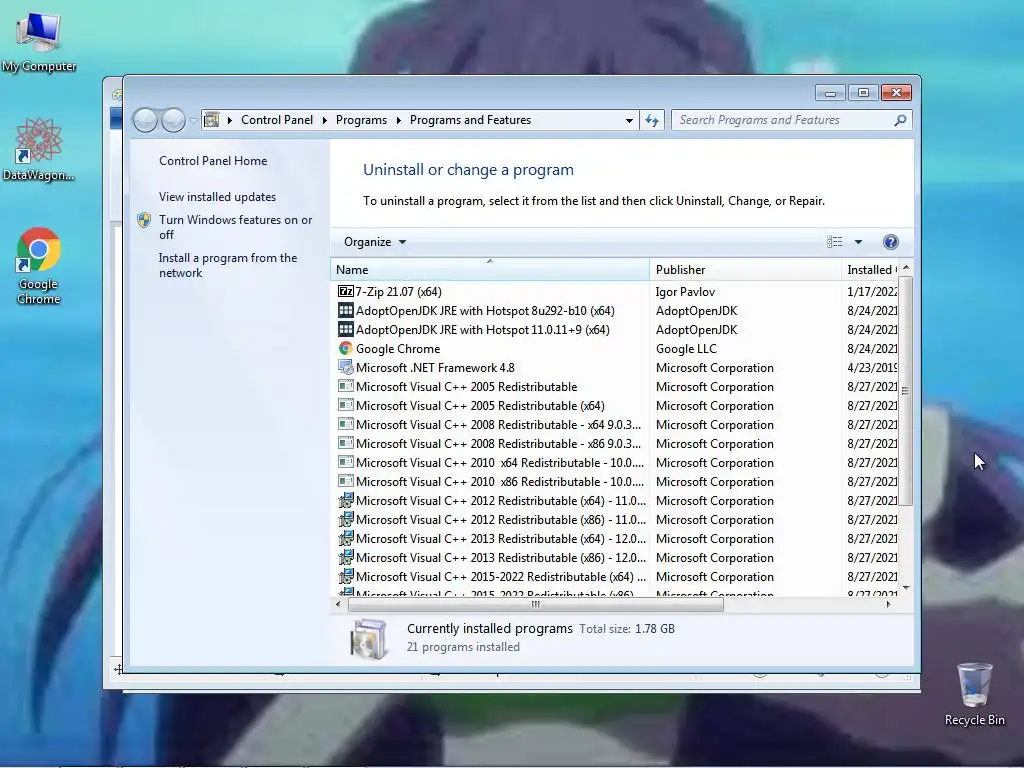Click the AdoptOpenJDK 8u292-b10 icon
Image resolution: width=1024 pixels, height=768 pixels.
tap(345, 310)
